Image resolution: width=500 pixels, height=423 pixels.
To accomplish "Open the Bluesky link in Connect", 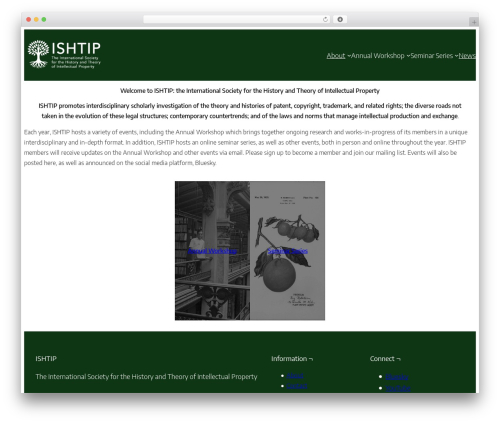I will tap(397, 377).
